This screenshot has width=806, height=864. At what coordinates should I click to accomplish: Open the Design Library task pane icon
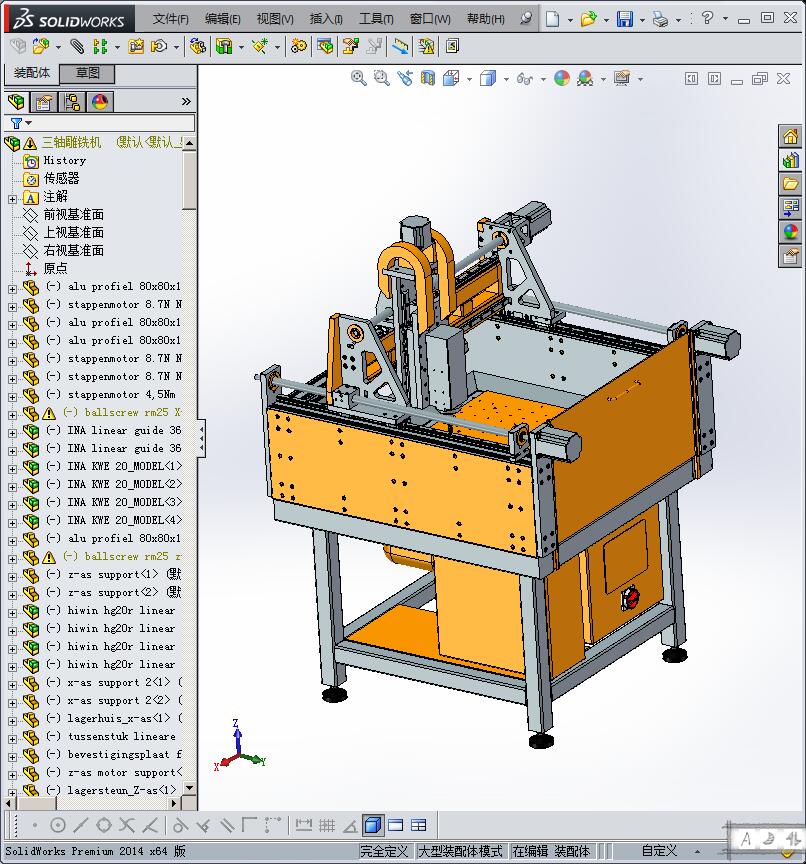[x=791, y=160]
